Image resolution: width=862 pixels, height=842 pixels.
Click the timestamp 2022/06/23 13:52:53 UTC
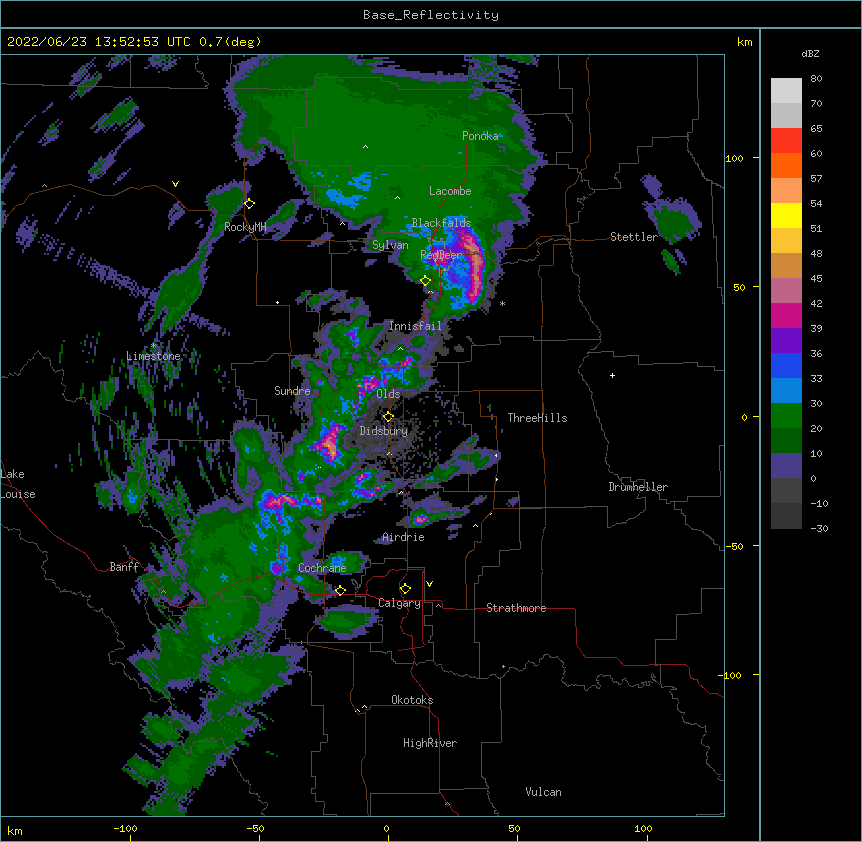click(x=99, y=42)
